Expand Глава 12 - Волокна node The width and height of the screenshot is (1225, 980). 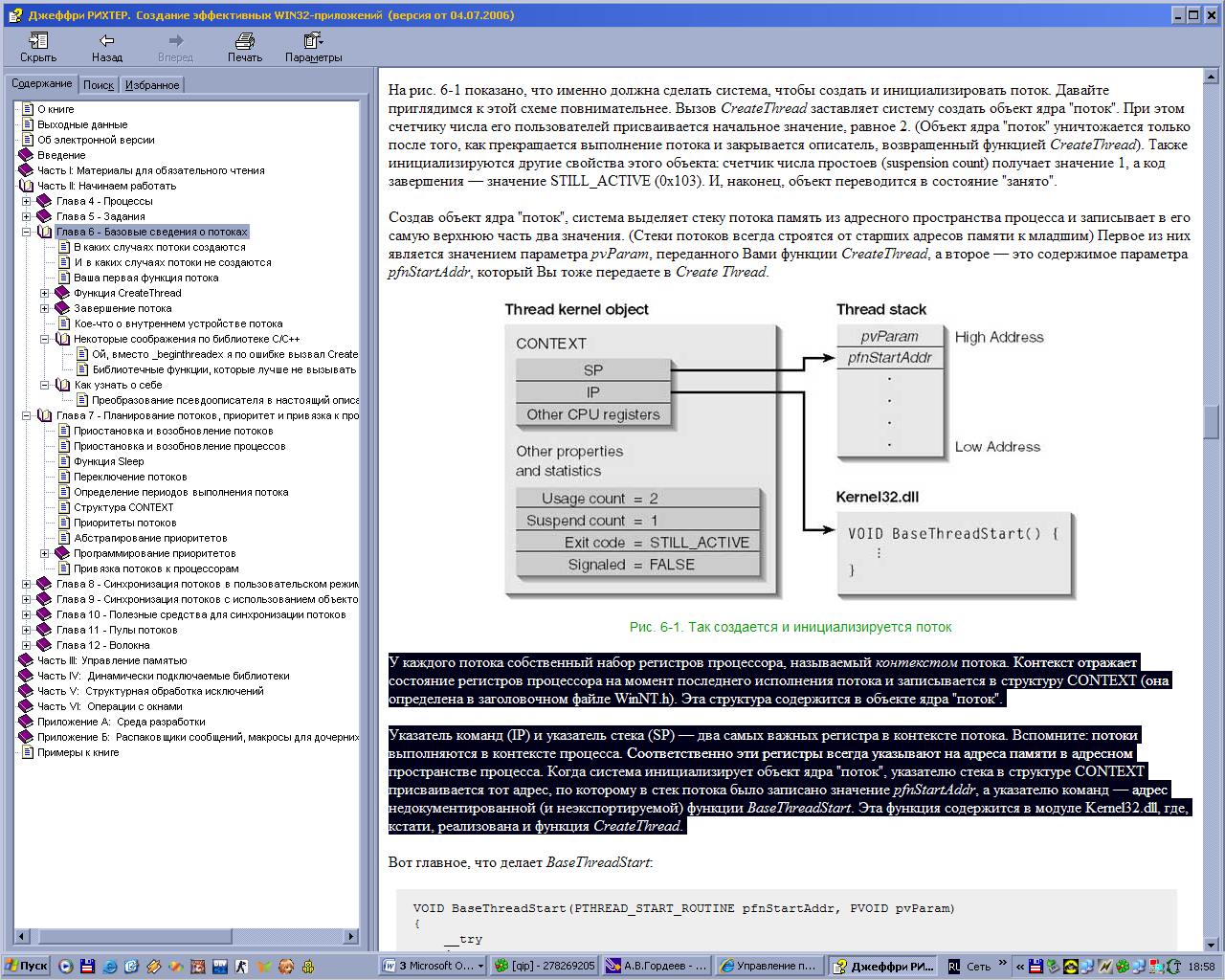click(27, 645)
